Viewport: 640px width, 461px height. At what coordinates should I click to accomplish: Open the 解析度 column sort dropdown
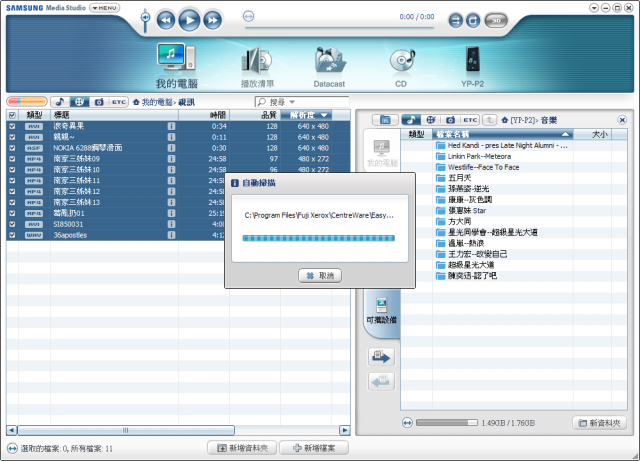tap(324, 115)
